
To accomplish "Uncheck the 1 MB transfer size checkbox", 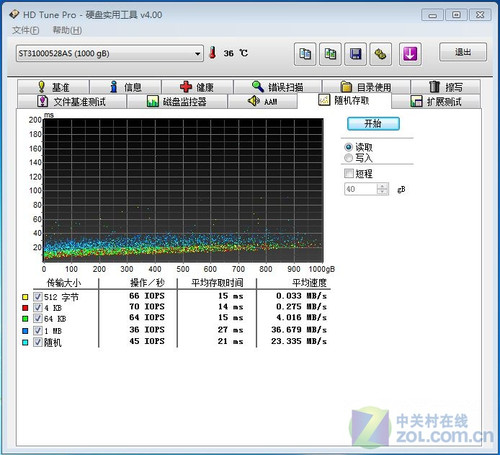I will (x=38, y=331).
